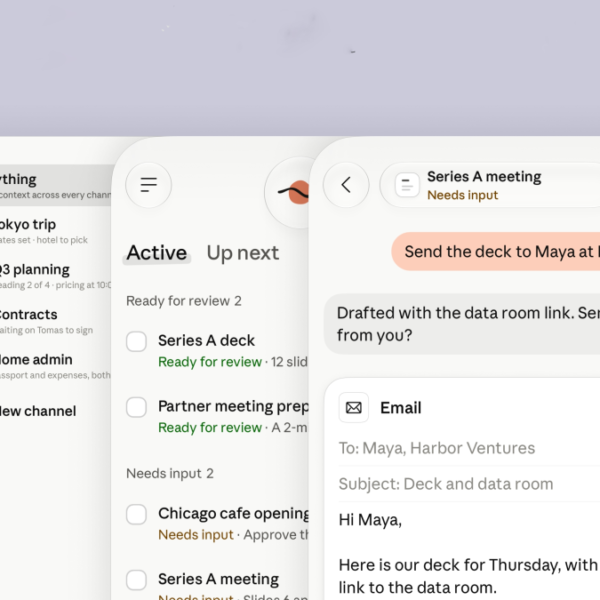
Task: Open the list filter menu icon
Action: 148,185
